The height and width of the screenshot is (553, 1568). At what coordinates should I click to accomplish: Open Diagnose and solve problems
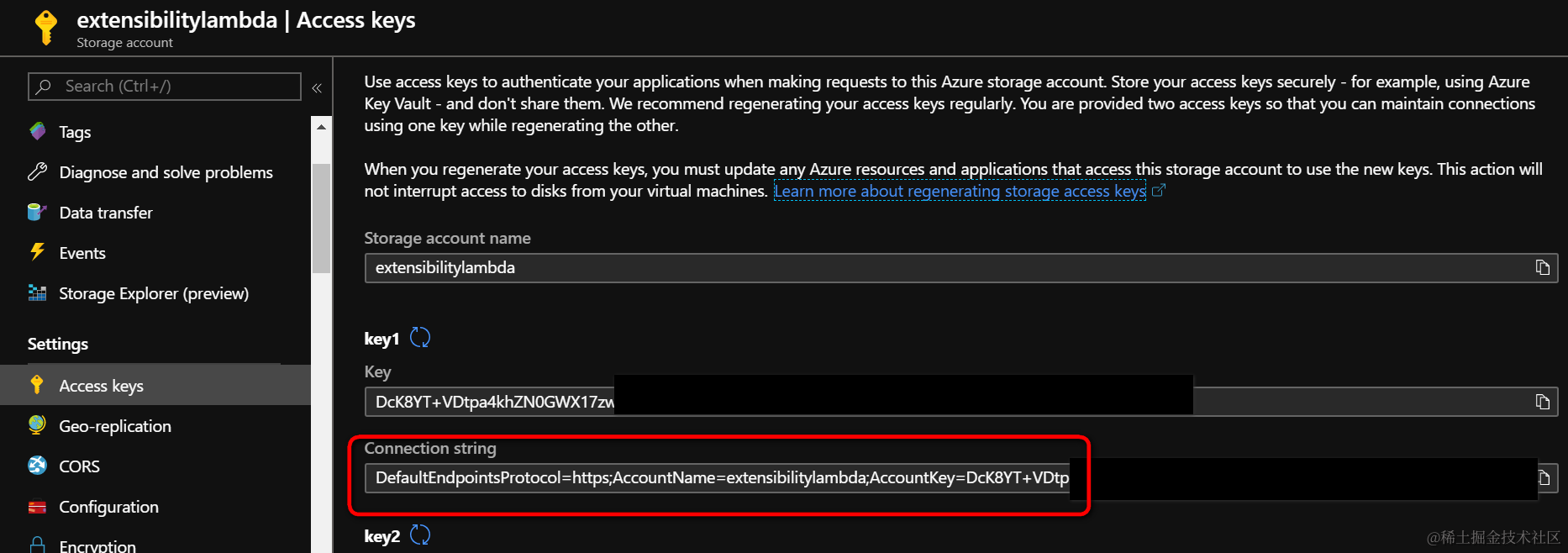[x=166, y=172]
